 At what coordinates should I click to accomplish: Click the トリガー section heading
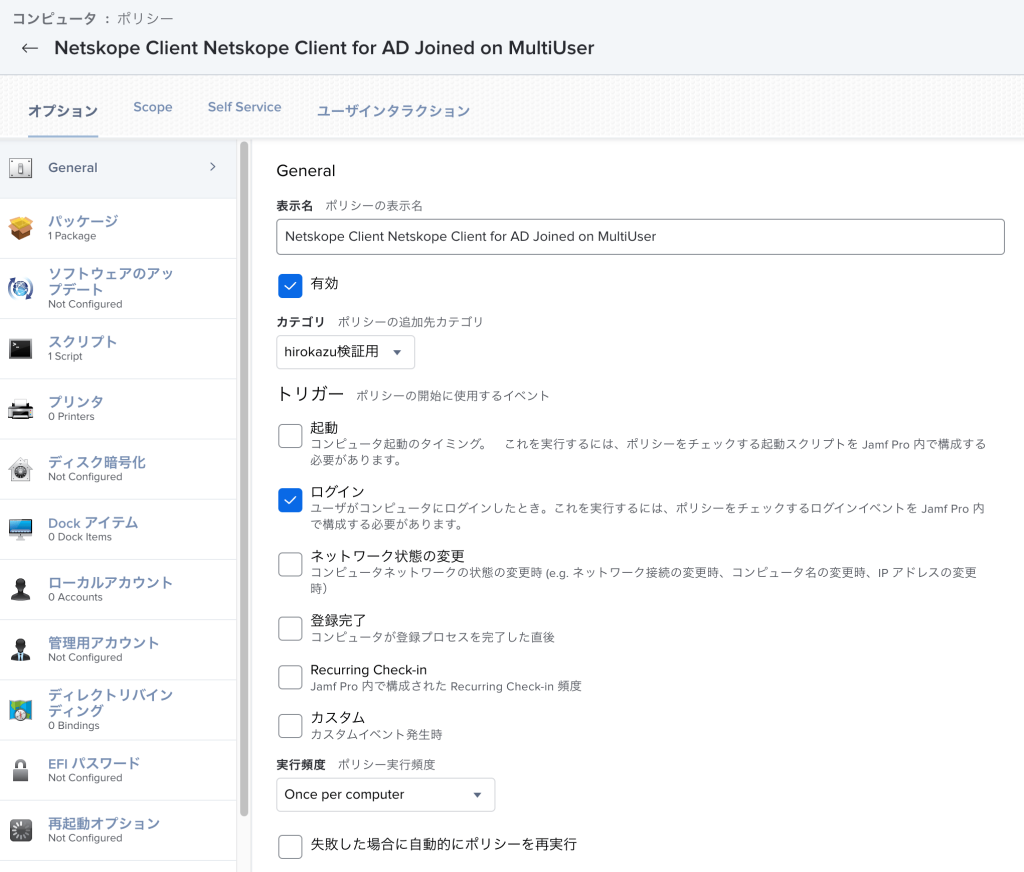(x=310, y=394)
